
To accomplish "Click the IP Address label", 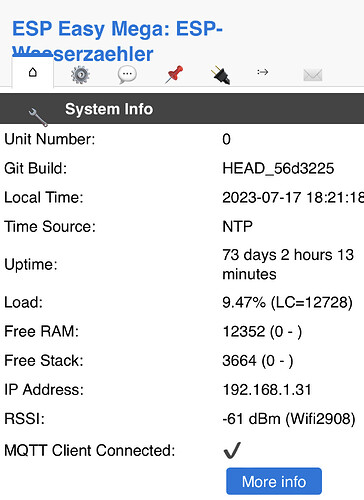I will (x=44, y=390).
